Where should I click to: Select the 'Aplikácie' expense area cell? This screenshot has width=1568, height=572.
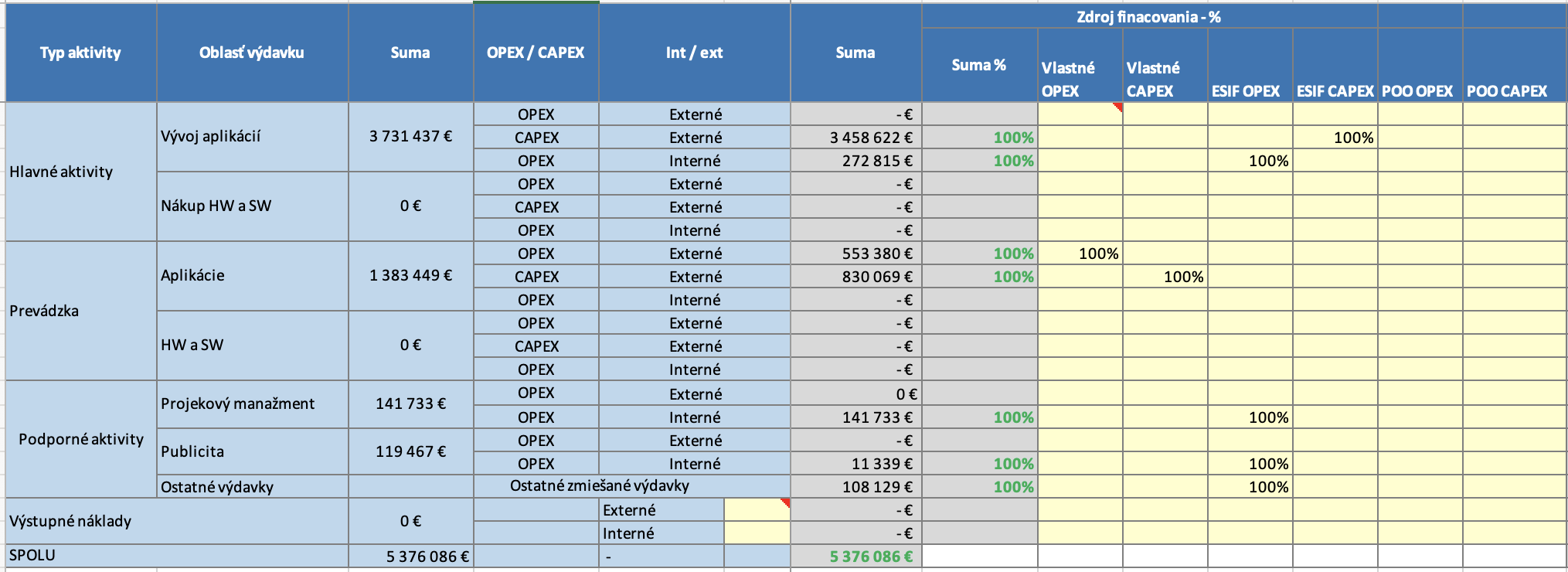252,276
